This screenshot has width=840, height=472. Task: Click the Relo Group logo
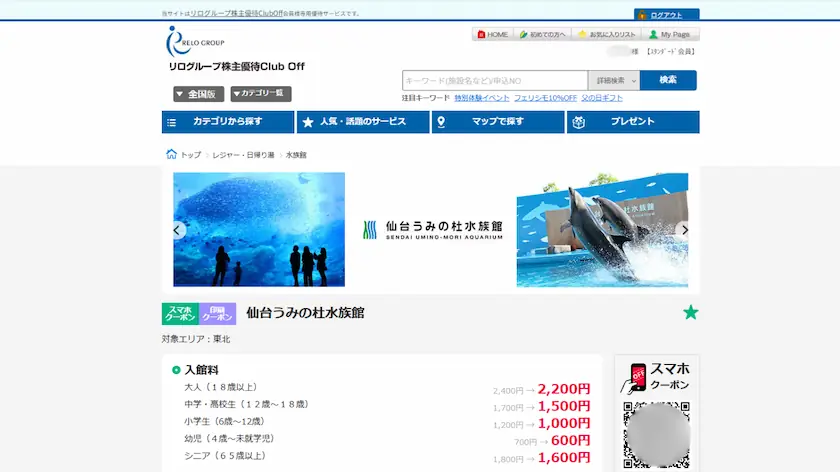[196, 42]
